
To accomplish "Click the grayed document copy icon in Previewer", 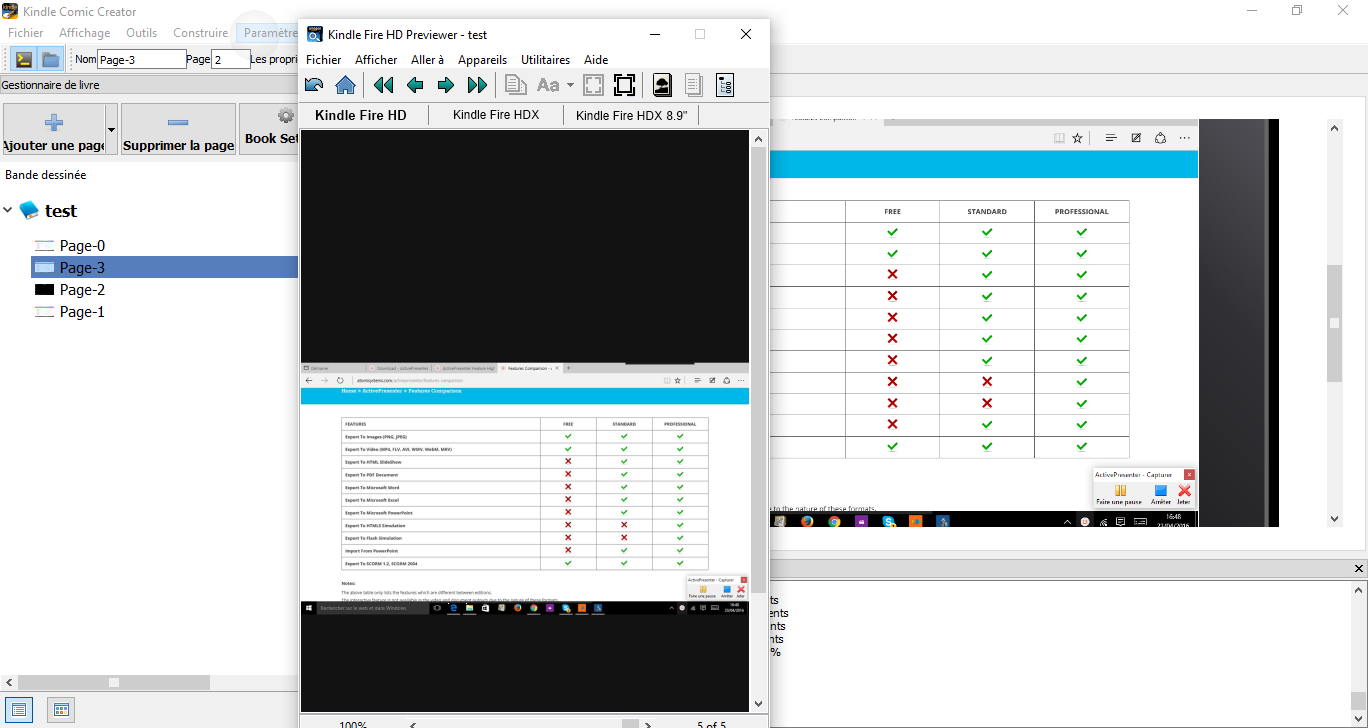I will coord(515,85).
